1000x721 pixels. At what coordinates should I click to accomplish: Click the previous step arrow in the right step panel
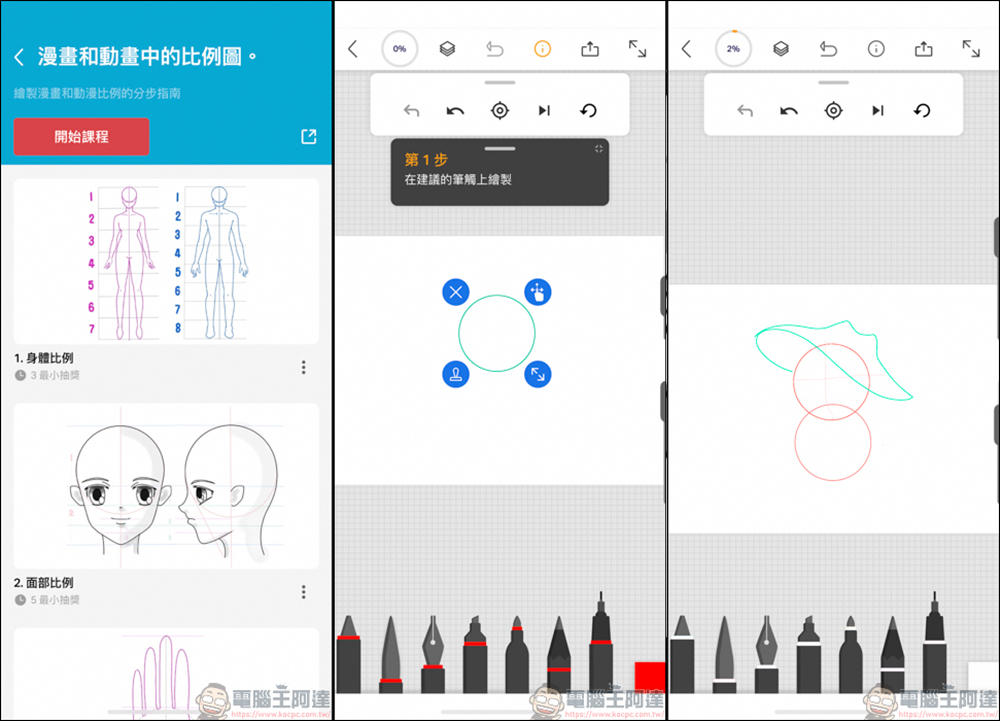coord(745,111)
